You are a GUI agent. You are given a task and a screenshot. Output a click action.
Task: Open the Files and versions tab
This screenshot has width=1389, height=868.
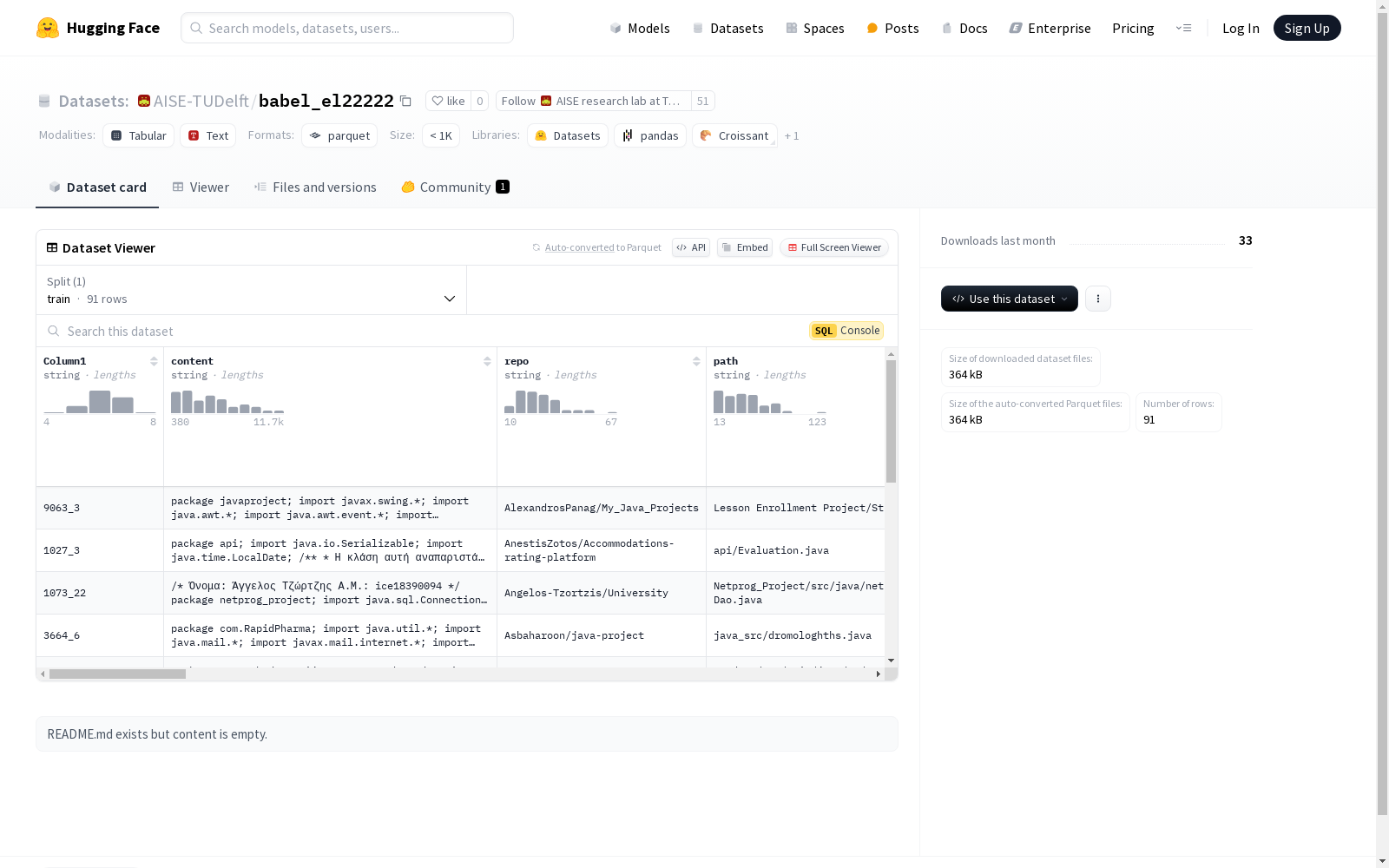point(315,187)
